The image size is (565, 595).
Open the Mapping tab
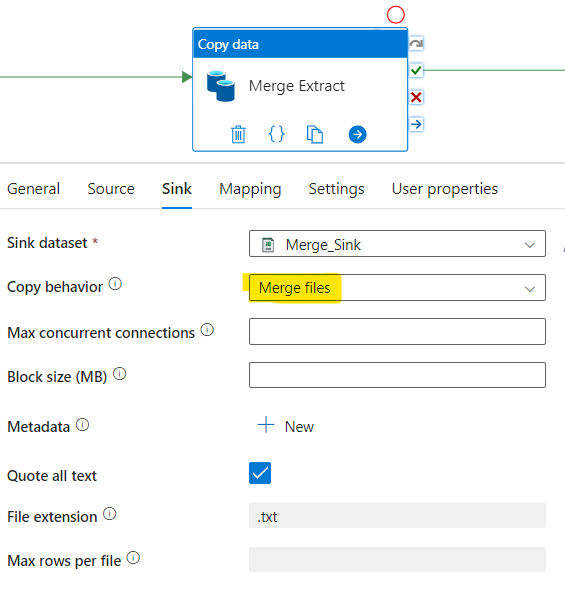pos(250,189)
